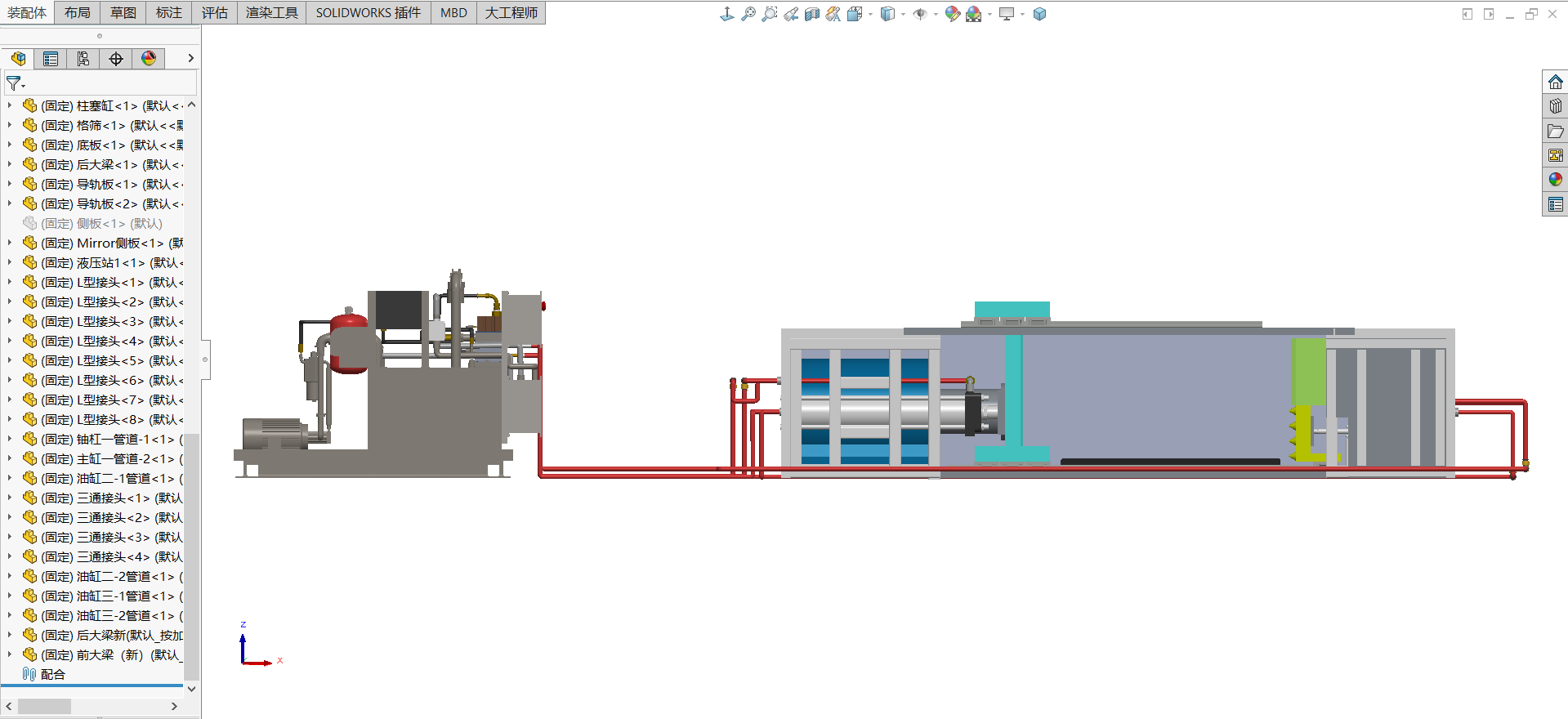Image resolution: width=1568 pixels, height=719 pixels.
Task: Click the Hide/Show Items eye icon
Action: tap(920, 14)
